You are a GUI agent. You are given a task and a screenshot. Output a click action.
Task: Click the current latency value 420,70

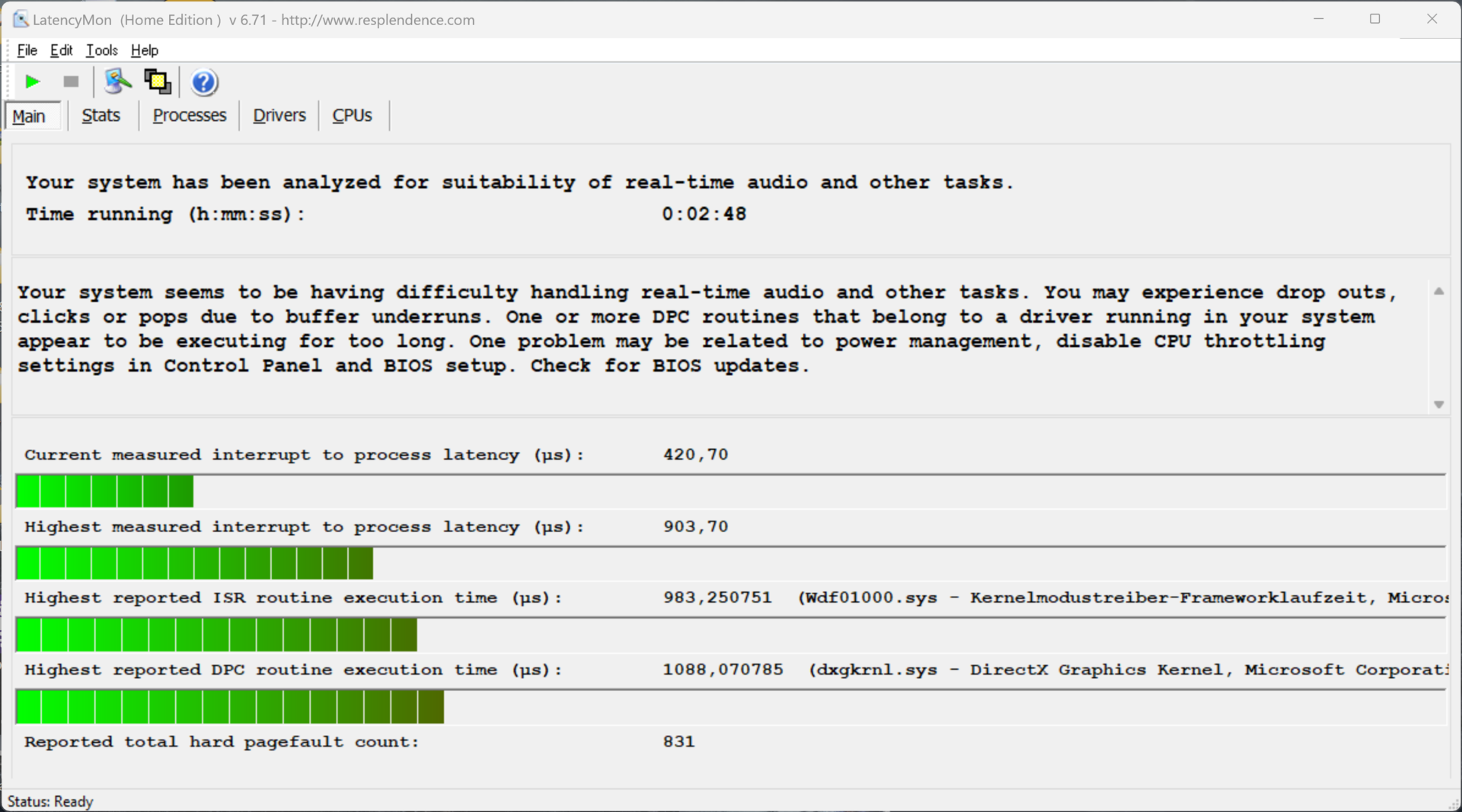coord(695,454)
